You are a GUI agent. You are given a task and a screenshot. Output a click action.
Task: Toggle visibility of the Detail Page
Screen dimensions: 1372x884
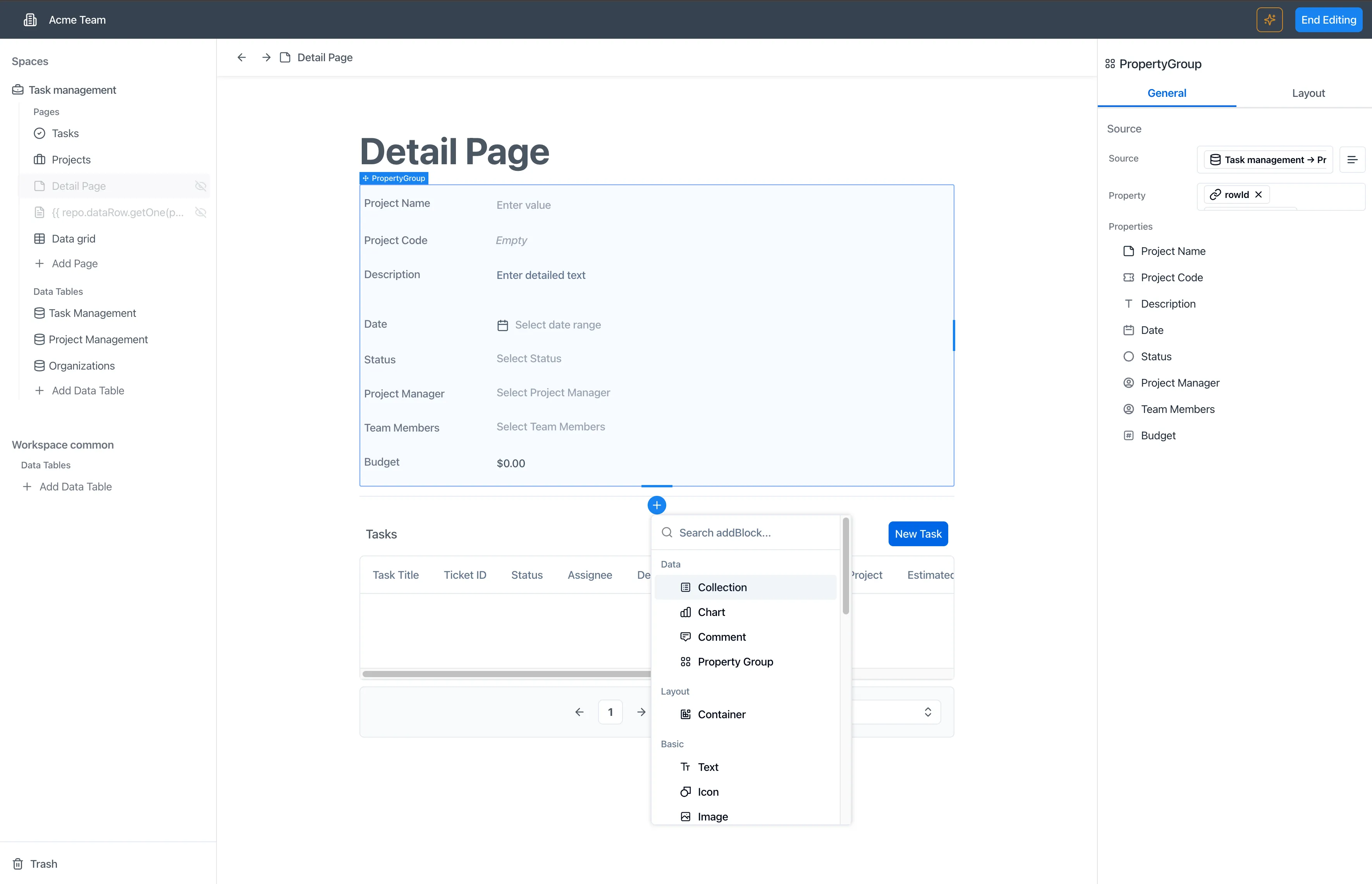[200, 186]
